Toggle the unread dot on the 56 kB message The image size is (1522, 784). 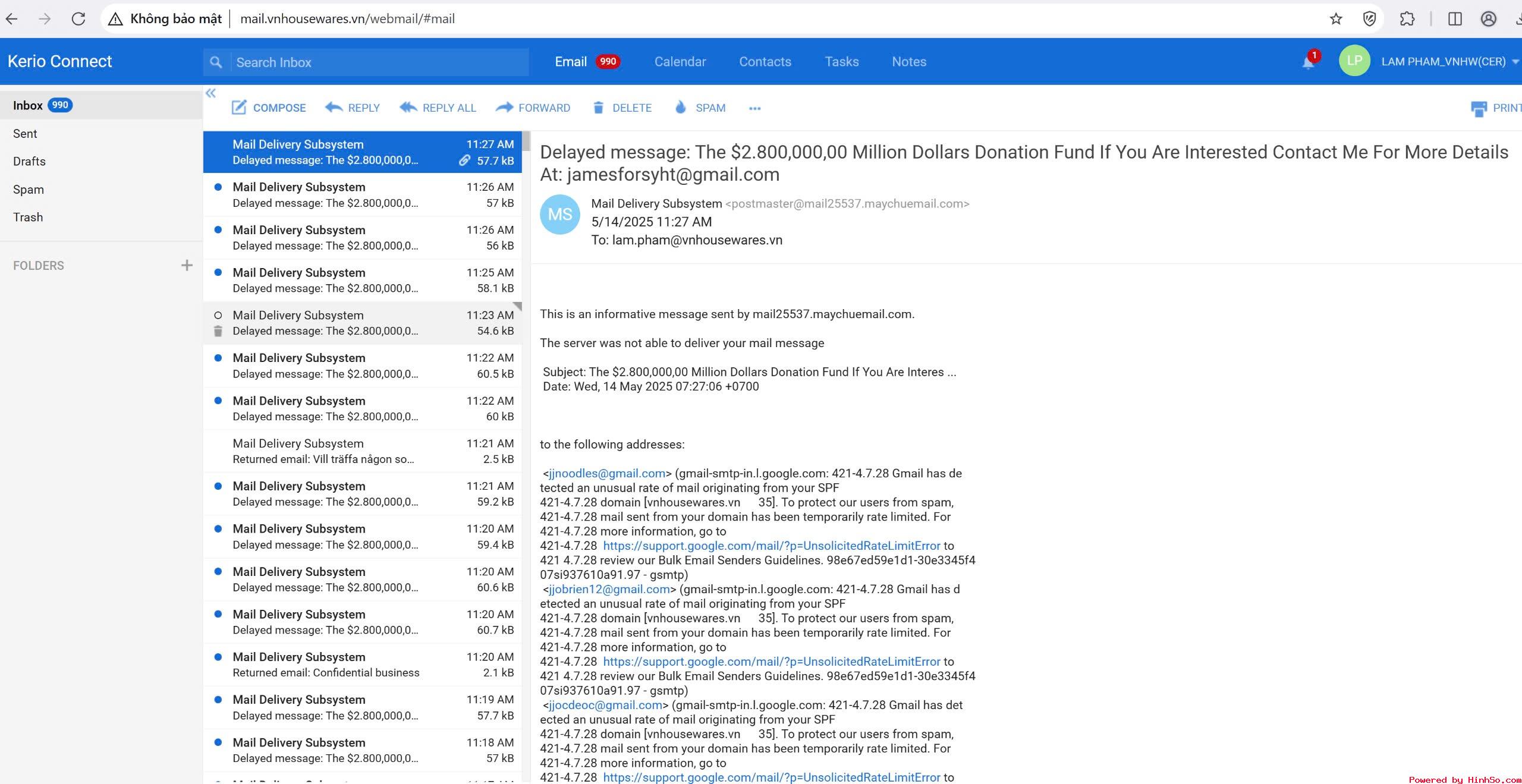[x=218, y=230]
